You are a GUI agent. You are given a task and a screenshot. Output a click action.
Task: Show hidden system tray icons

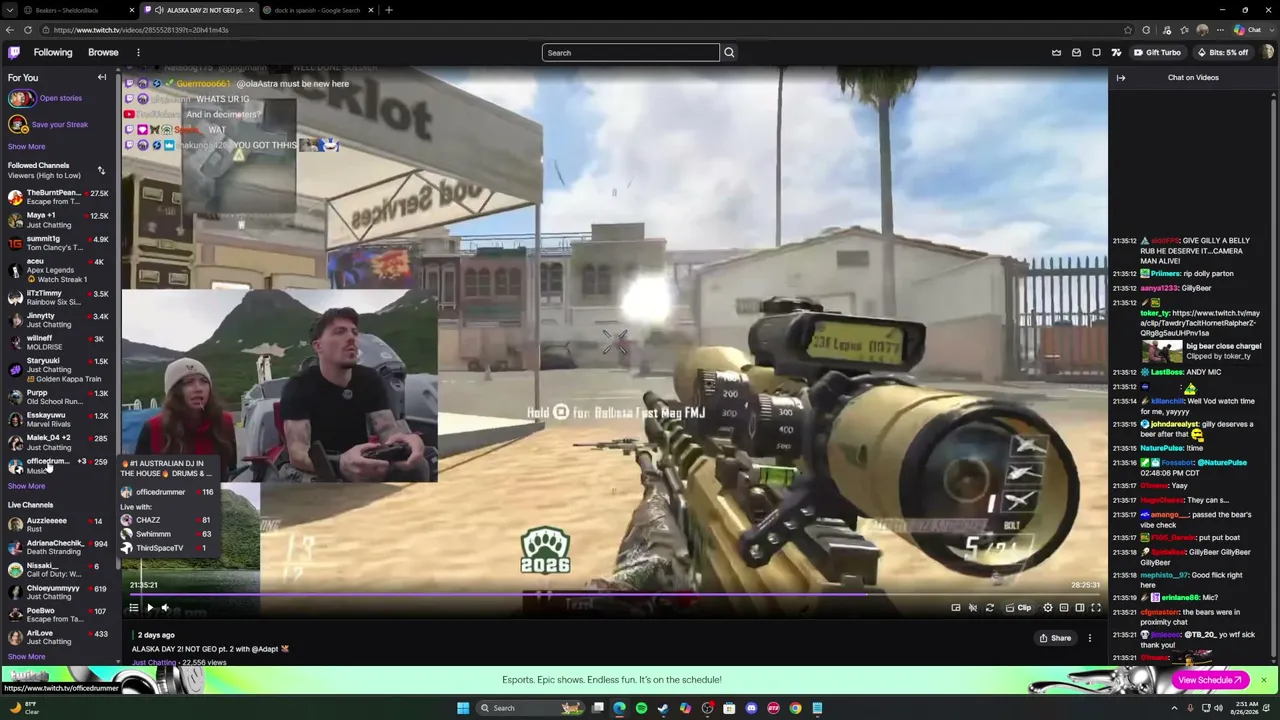coord(1175,708)
